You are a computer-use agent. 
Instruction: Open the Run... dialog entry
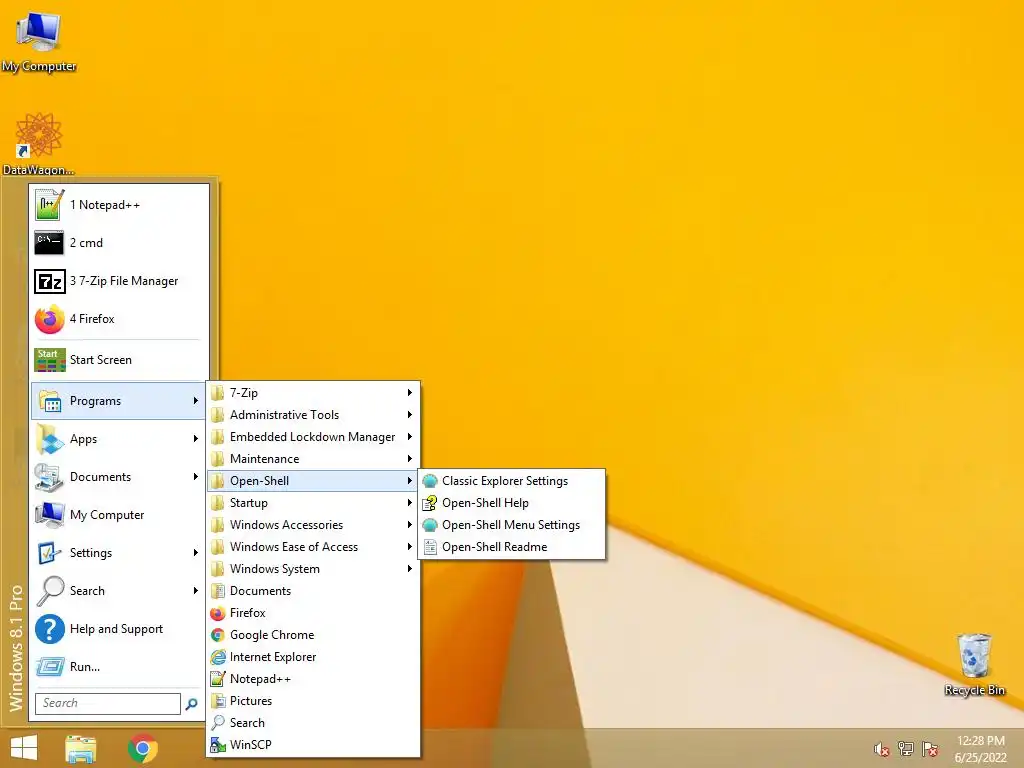coord(119,667)
